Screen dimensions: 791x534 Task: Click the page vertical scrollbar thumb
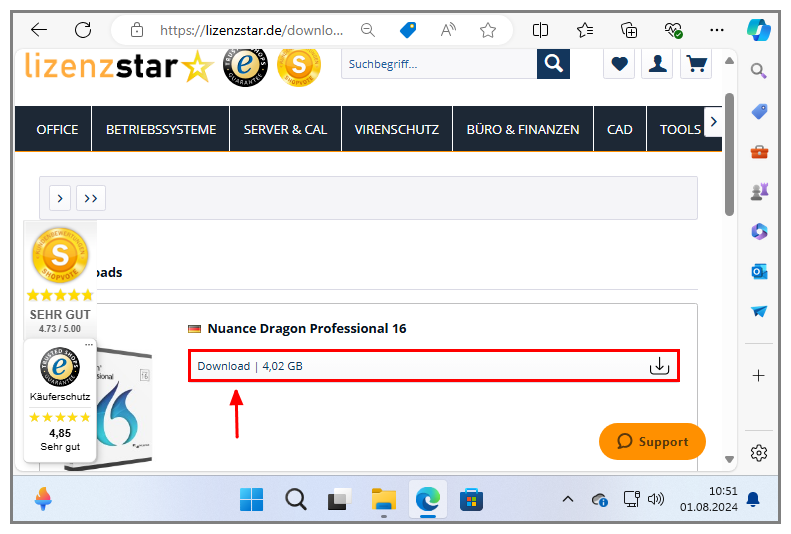click(x=729, y=154)
